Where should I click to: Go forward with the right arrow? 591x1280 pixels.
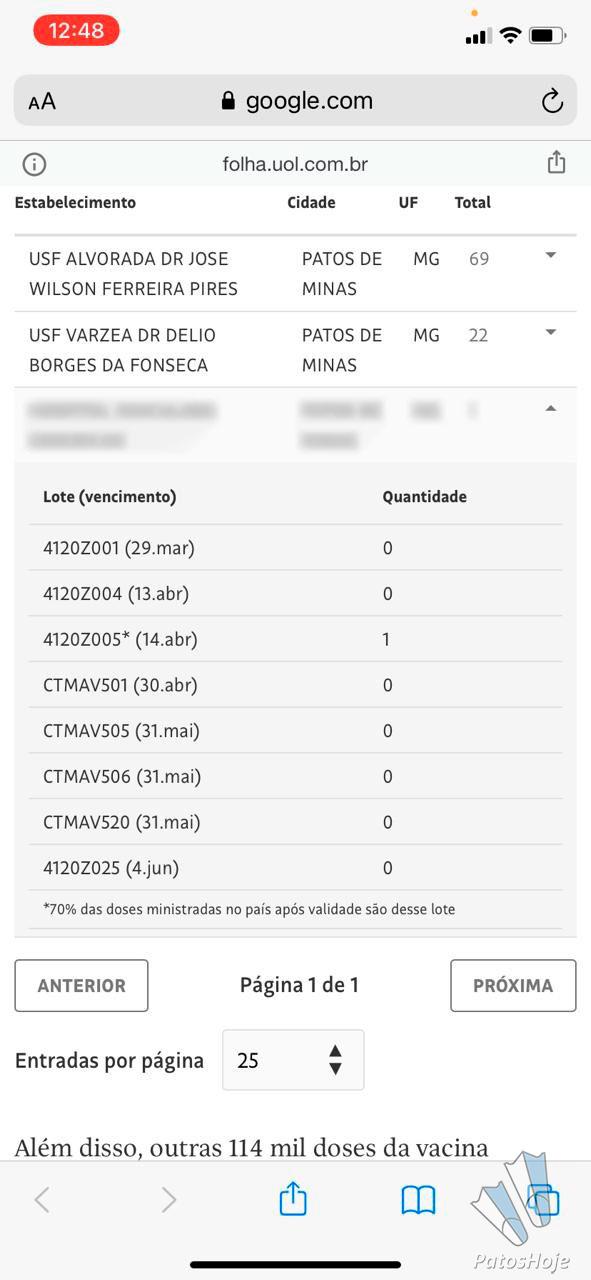(168, 1200)
